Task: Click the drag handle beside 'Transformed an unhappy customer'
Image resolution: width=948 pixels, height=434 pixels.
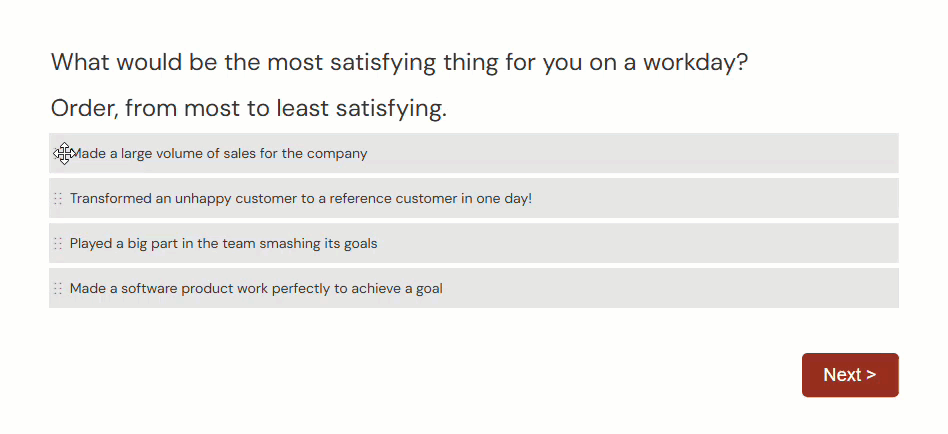Action: click(x=58, y=199)
